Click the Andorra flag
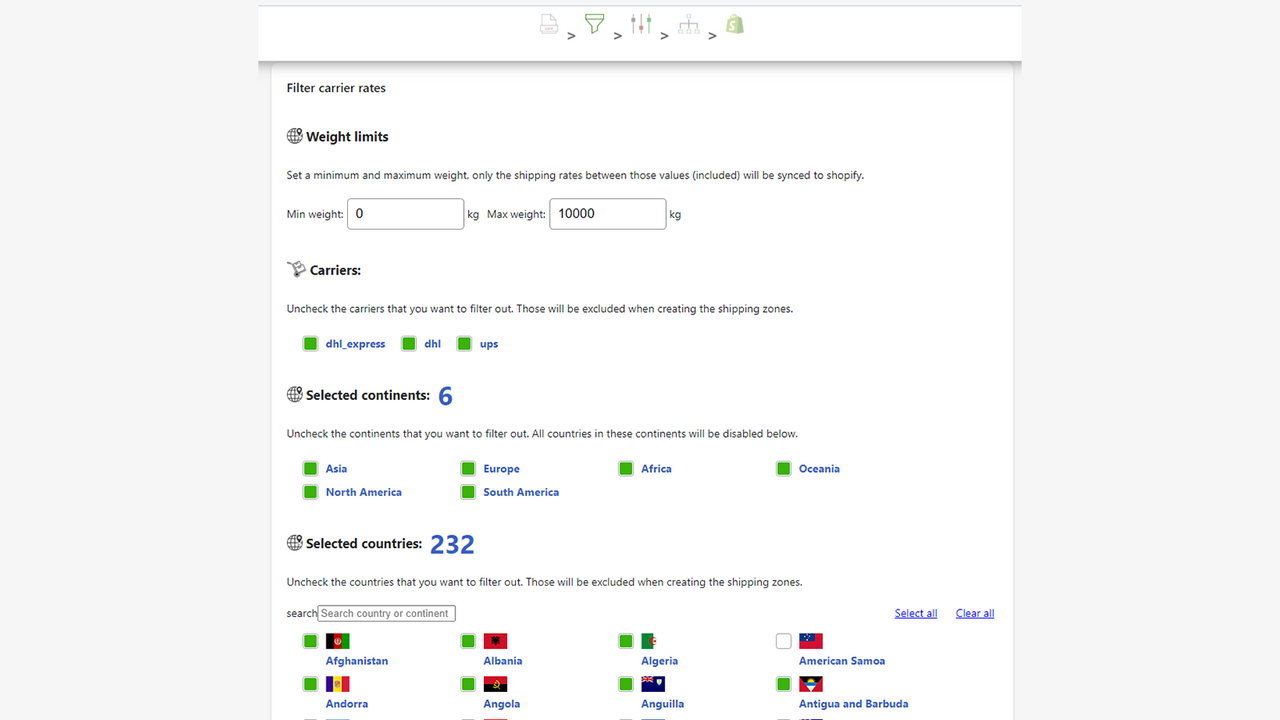Image resolution: width=1280 pixels, height=720 pixels. coord(338,684)
